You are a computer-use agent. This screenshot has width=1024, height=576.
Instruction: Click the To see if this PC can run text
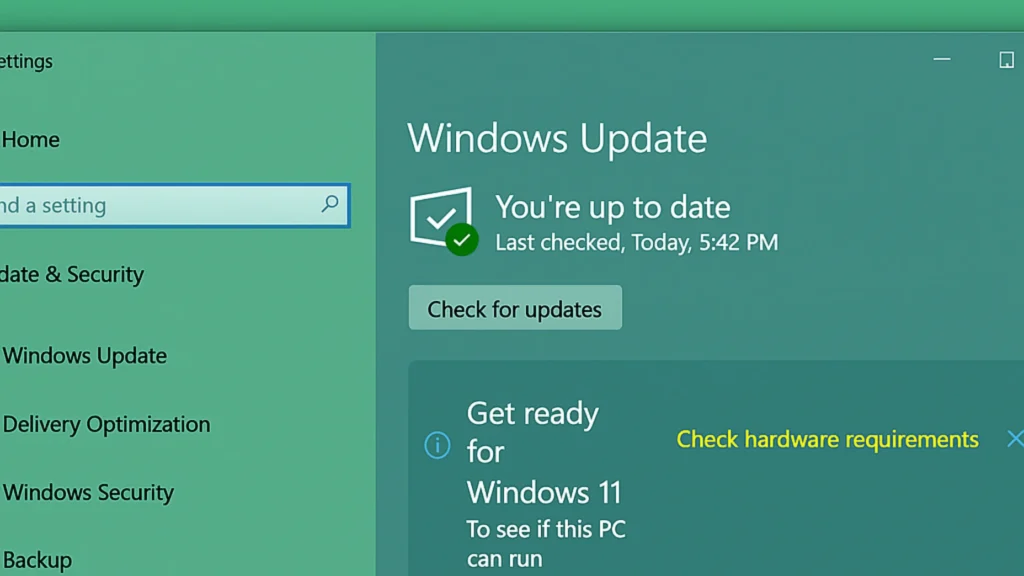pyautogui.click(x=545, y=542)
